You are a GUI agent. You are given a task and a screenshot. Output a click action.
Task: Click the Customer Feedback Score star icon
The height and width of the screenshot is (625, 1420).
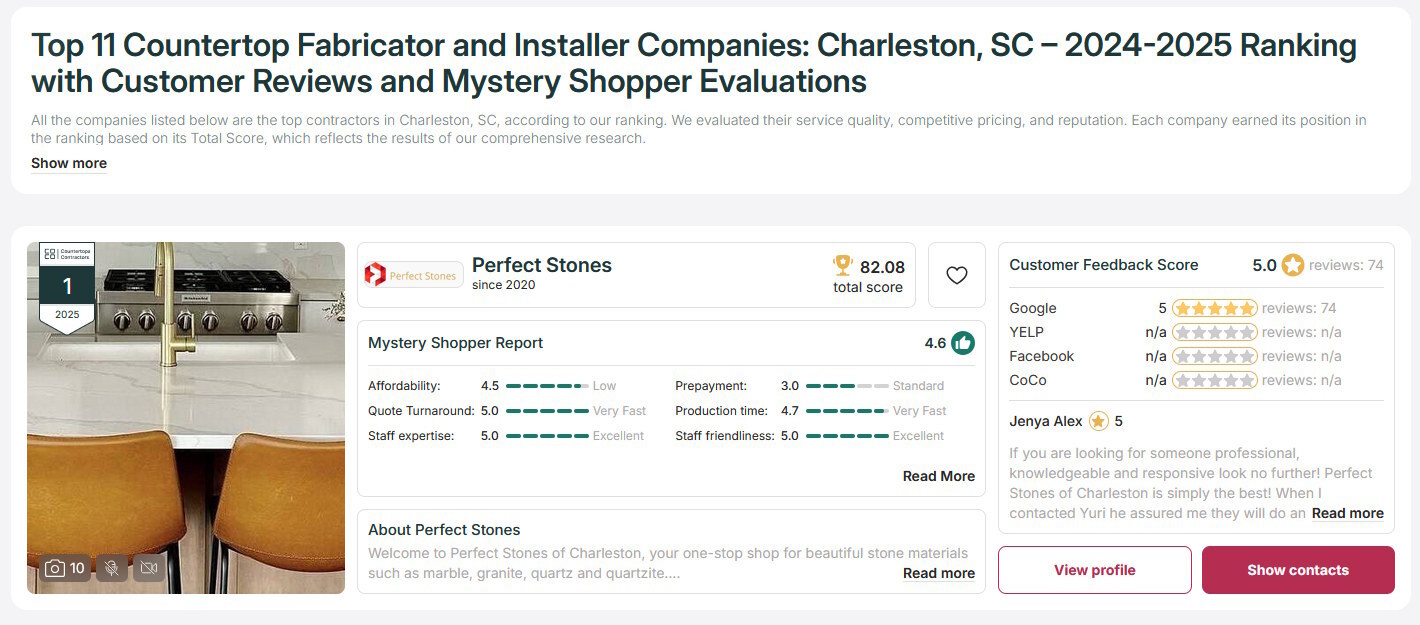pos(1293,265)
